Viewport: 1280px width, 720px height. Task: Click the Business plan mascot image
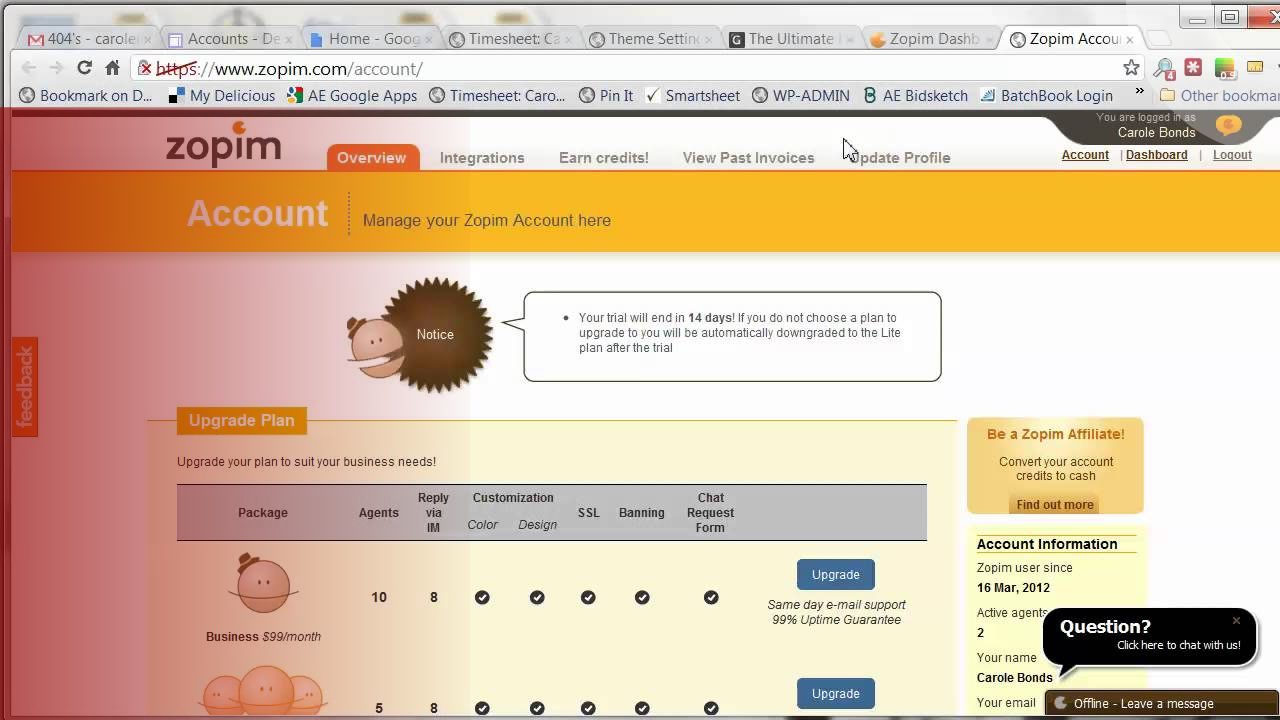click(x=263, y=584)
